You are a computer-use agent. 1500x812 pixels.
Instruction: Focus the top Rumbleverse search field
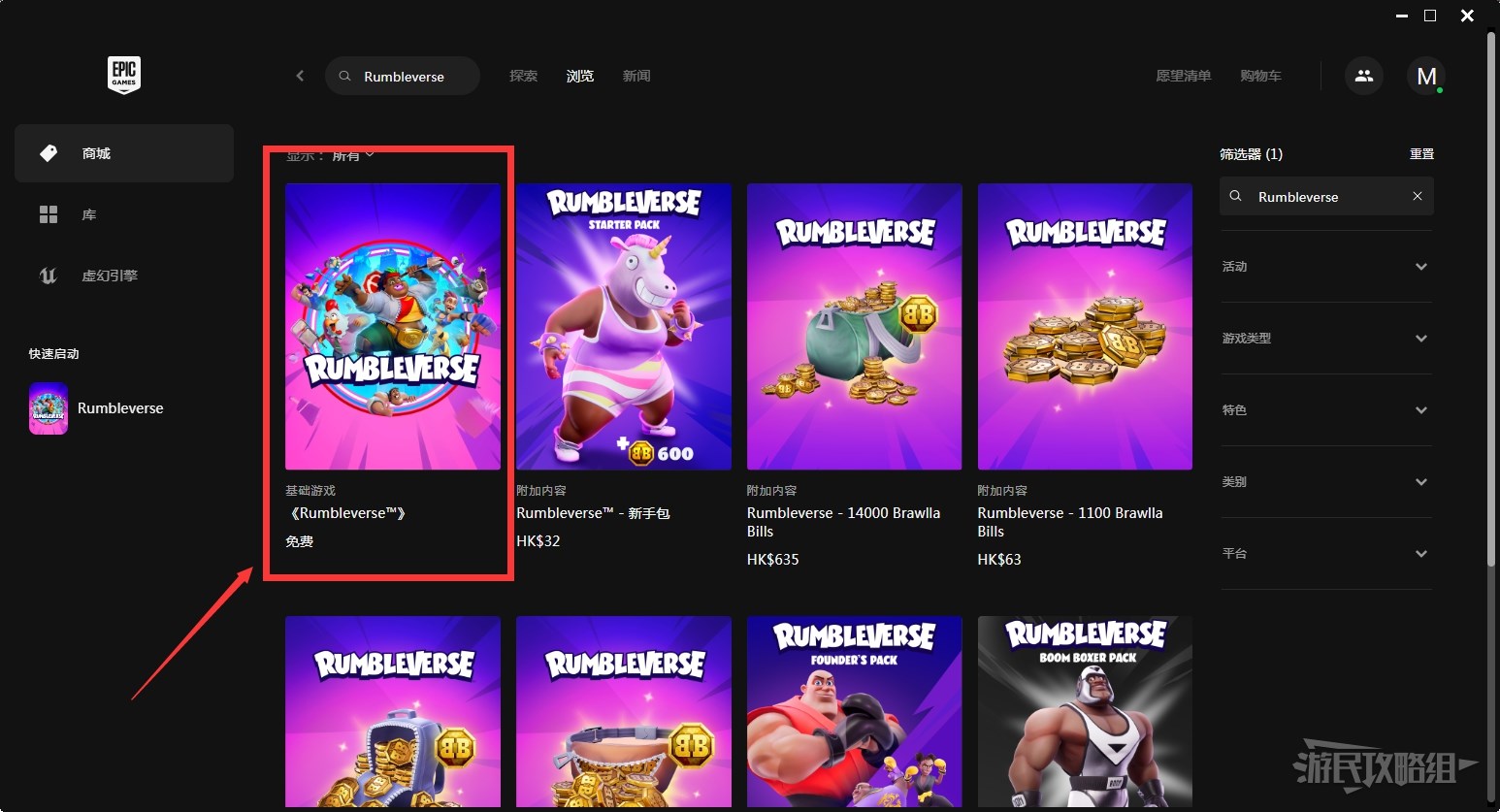click(x=403, y=76)
